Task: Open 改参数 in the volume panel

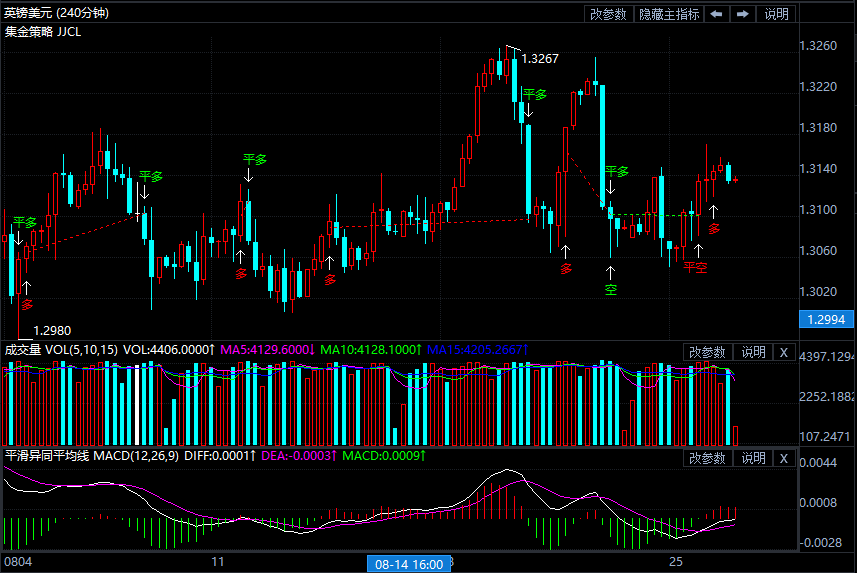Action: (708, 352)
